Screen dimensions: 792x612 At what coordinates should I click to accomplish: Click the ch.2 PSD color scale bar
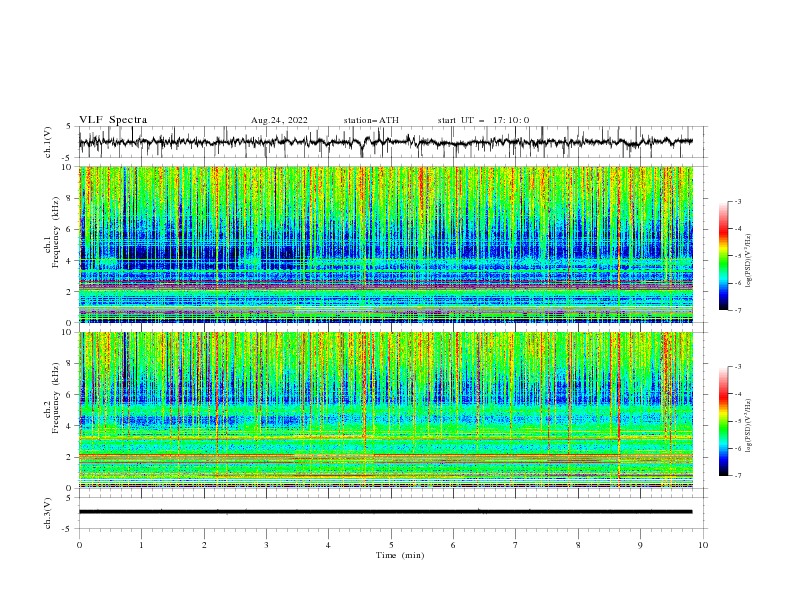[724, 421]
